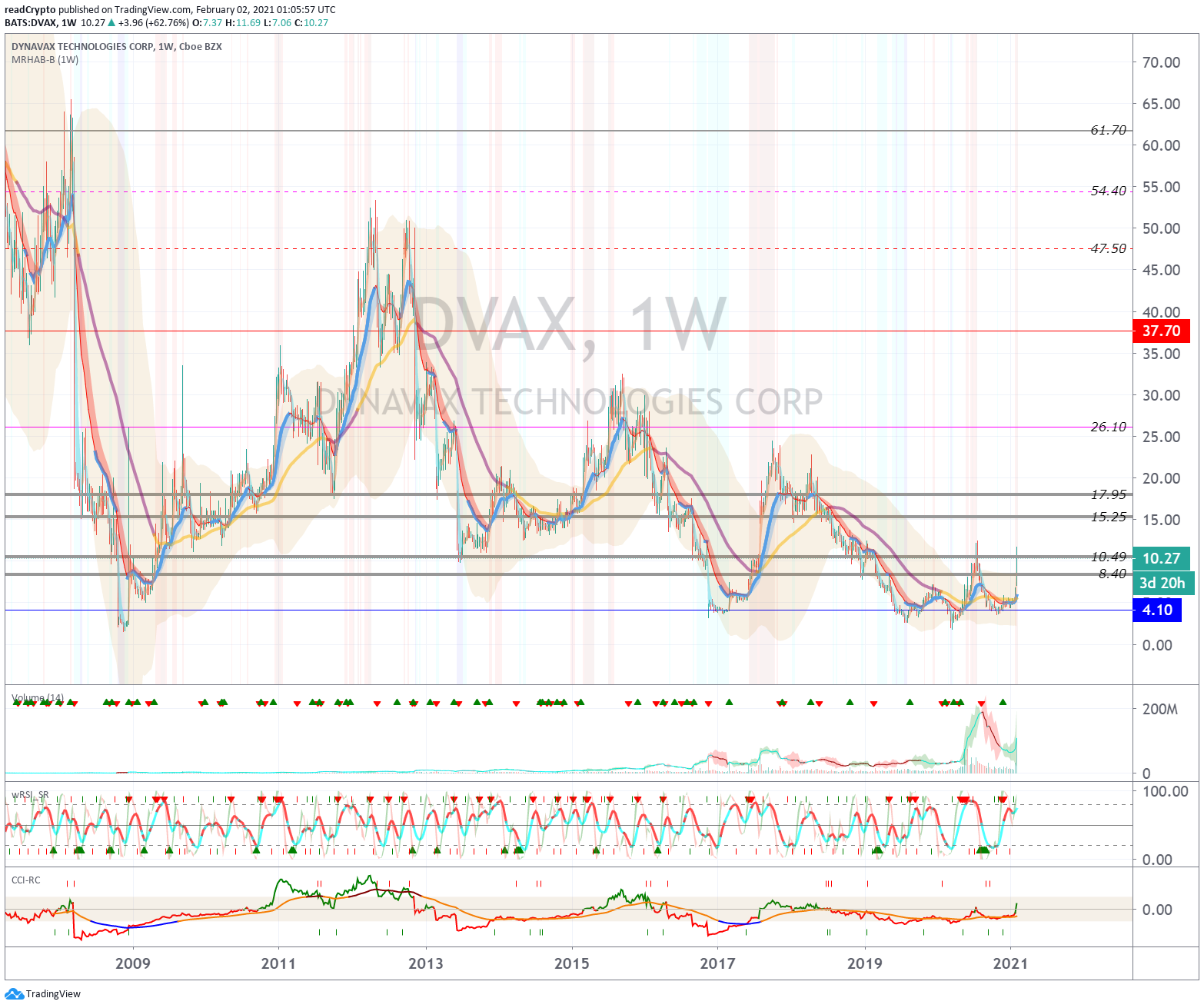Select the DYNAVAX TECHNOLOGIES CORP chart title legend
The image size is (1204, 1008).
tap(117, 47)
